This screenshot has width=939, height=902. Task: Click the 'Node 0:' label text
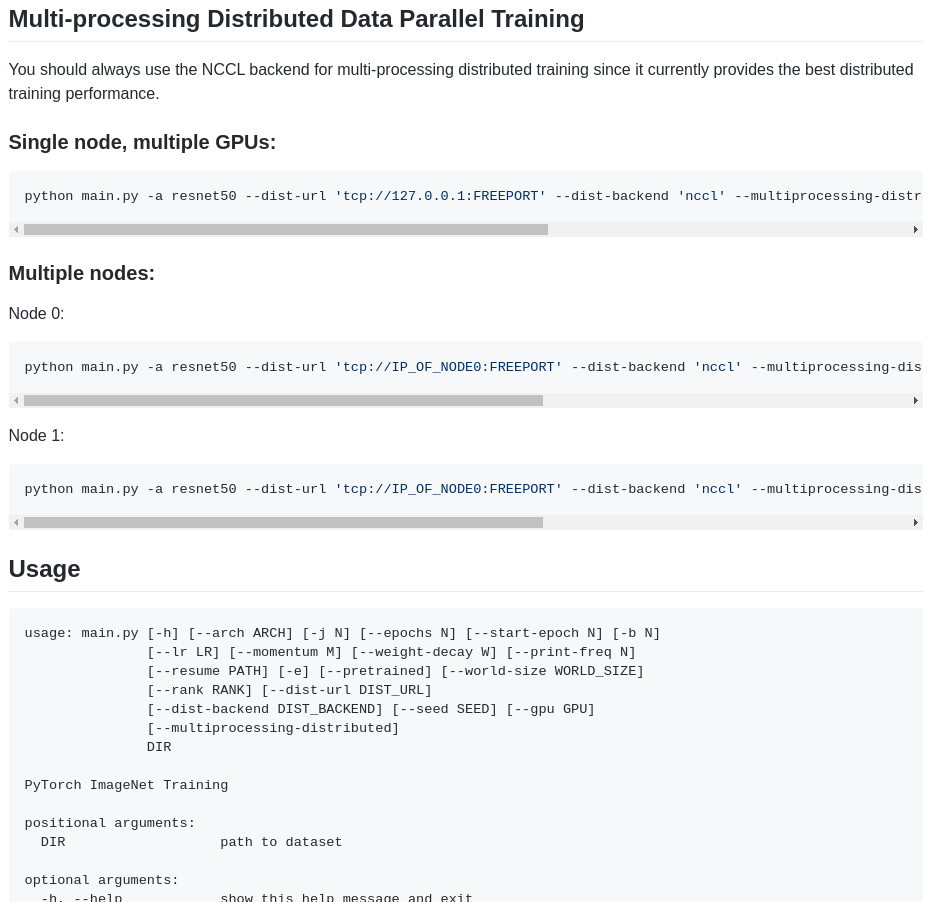[36, 313]
